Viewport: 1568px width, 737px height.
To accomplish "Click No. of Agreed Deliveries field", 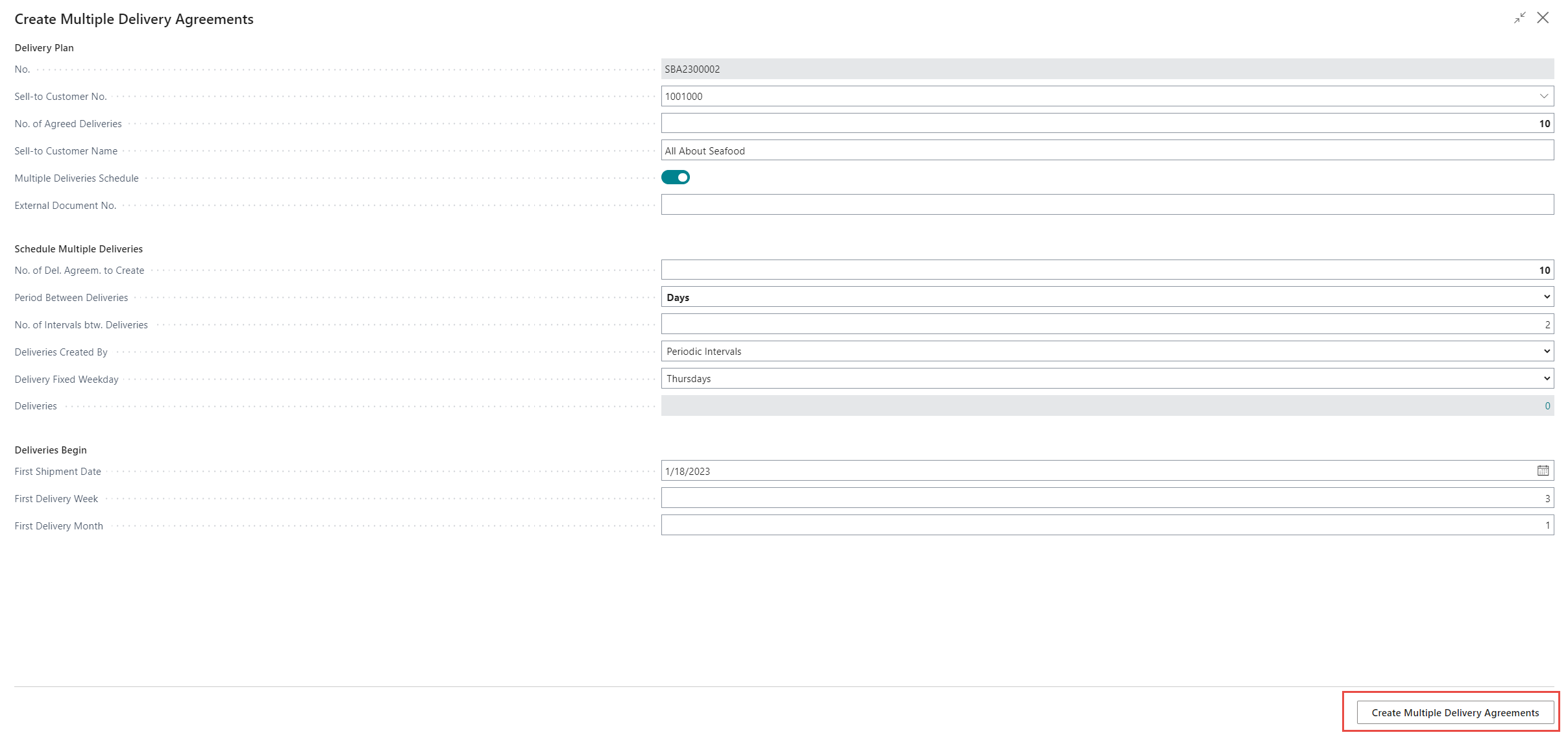I will (1107, 123).
